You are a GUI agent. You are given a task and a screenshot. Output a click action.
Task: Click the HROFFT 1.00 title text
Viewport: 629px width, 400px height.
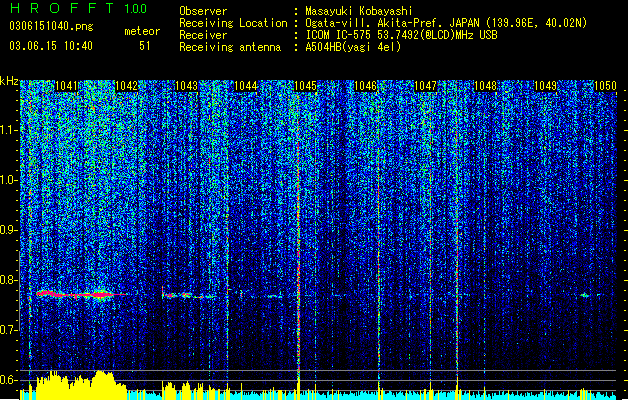(79, 8)
